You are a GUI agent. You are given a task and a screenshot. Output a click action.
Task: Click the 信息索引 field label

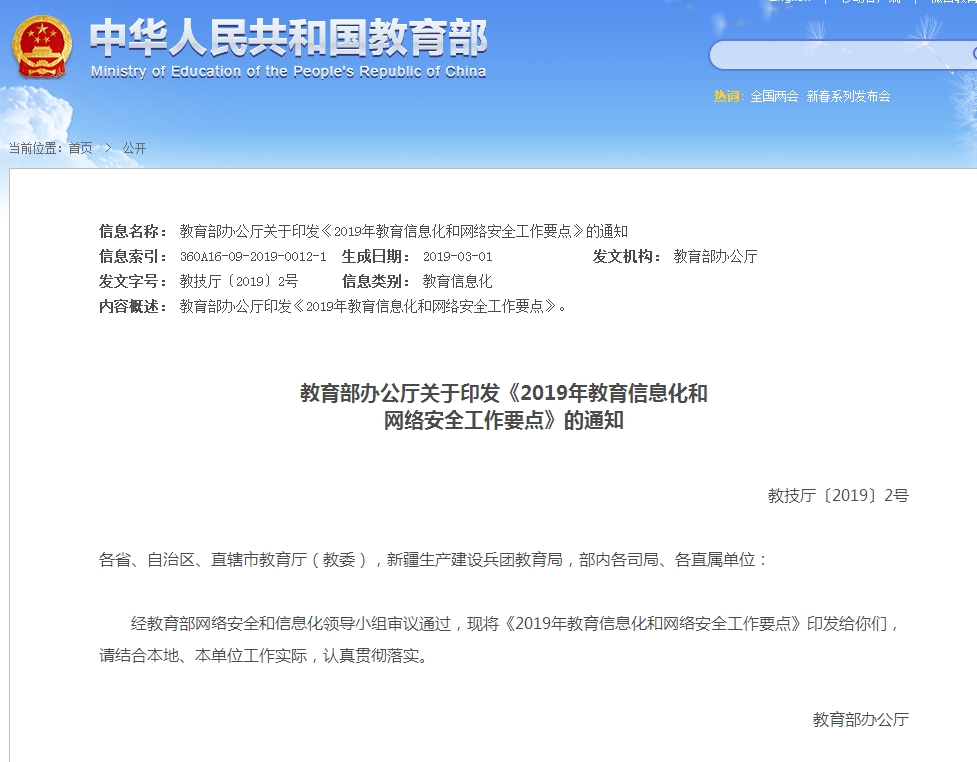(x=133, y=256)
